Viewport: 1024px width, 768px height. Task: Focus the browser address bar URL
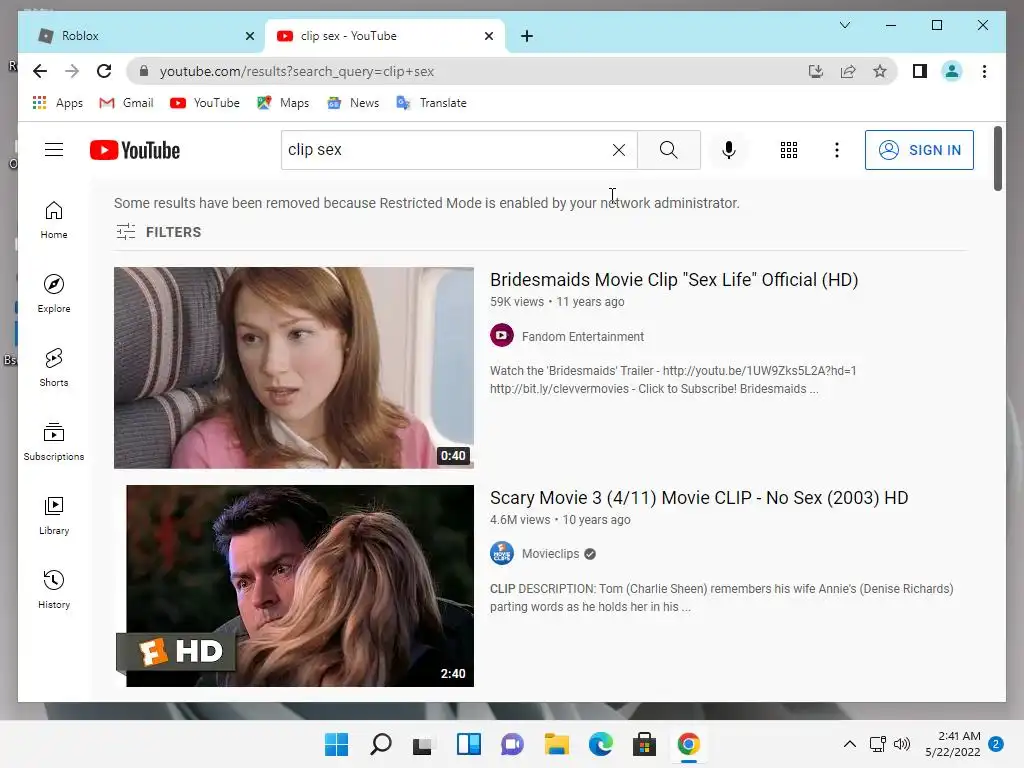coord(296,71)
